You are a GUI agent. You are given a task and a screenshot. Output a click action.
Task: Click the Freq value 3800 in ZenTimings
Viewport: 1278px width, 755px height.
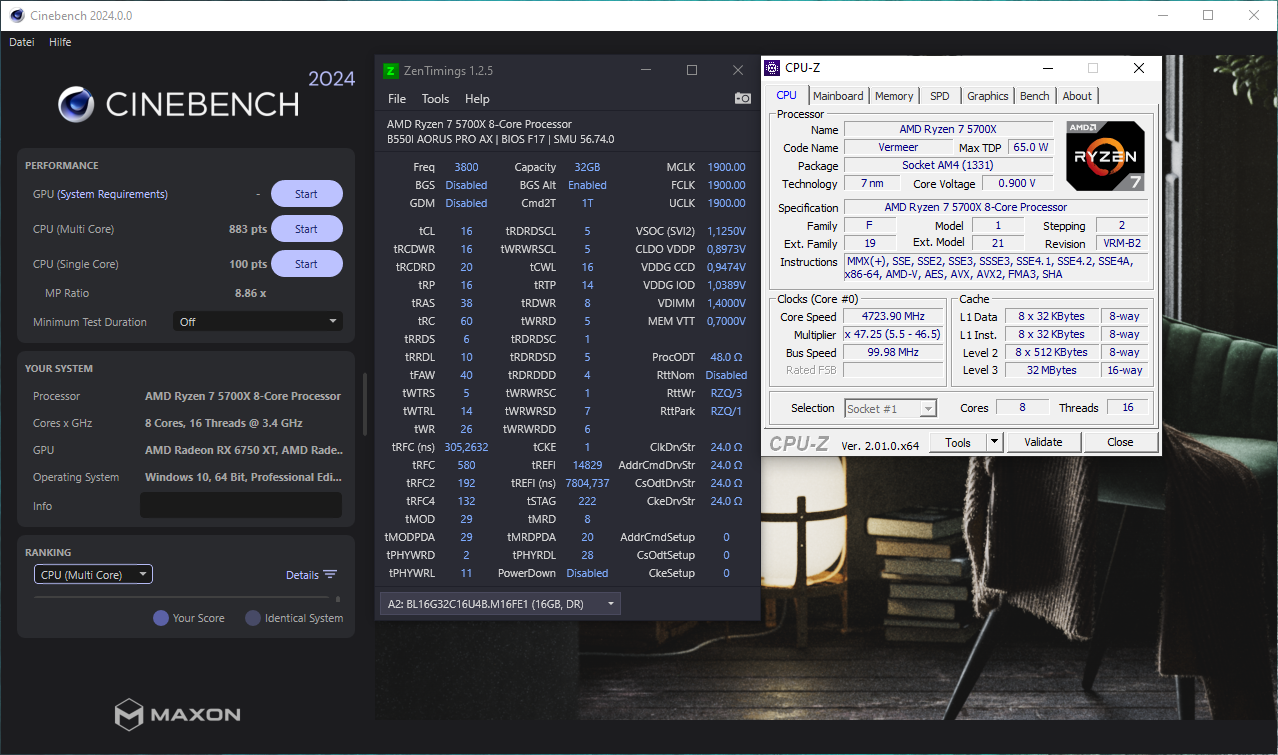[466, 167]
